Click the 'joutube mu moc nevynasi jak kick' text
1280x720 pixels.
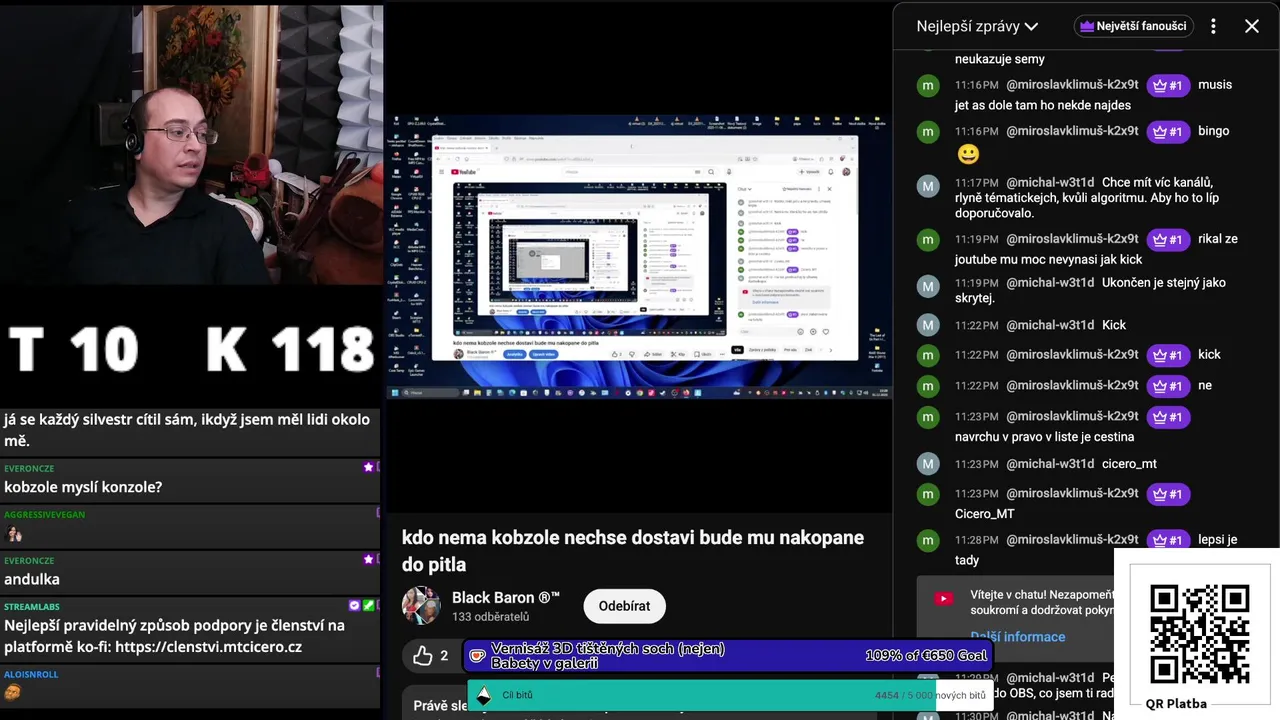[x=1048, y=259]
